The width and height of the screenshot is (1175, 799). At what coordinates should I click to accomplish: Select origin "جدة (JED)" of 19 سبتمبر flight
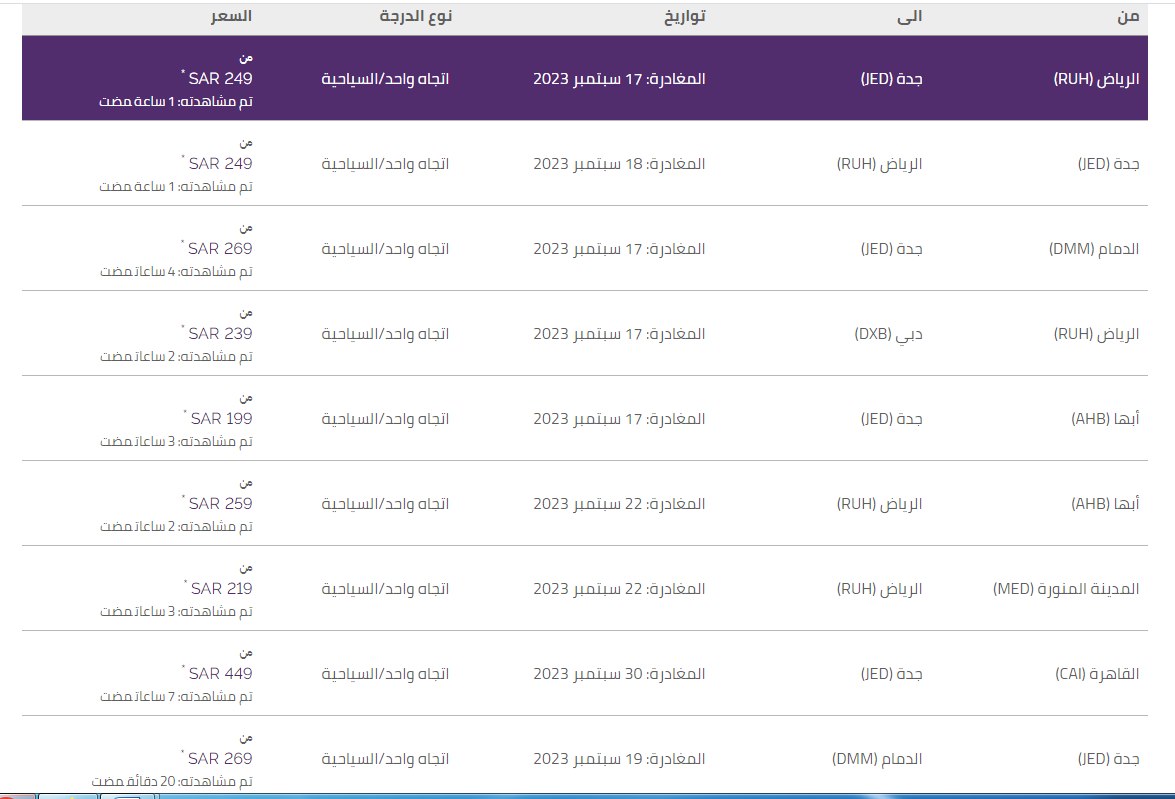[1108, 759]
